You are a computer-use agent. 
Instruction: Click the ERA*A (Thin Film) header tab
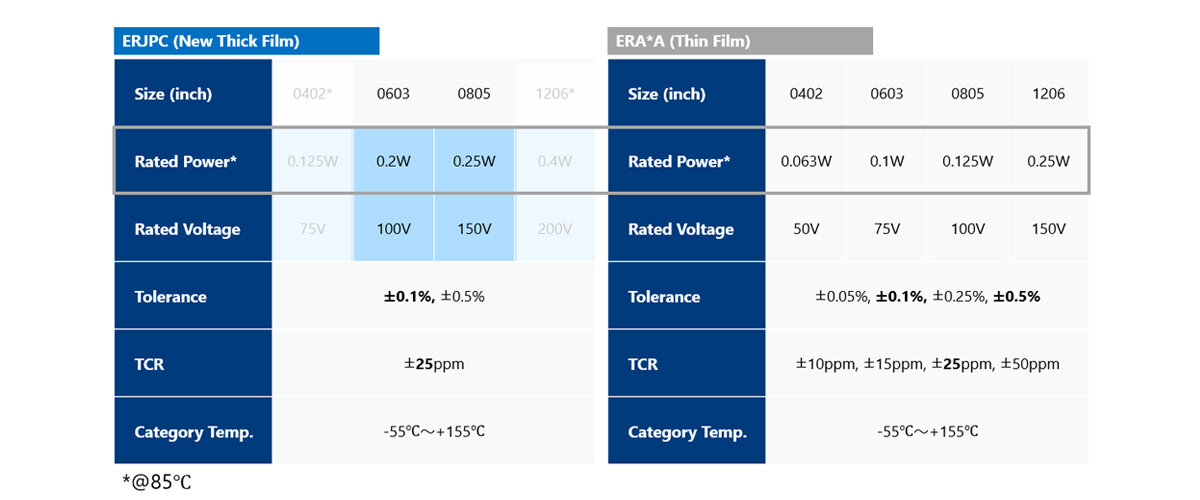740,41
